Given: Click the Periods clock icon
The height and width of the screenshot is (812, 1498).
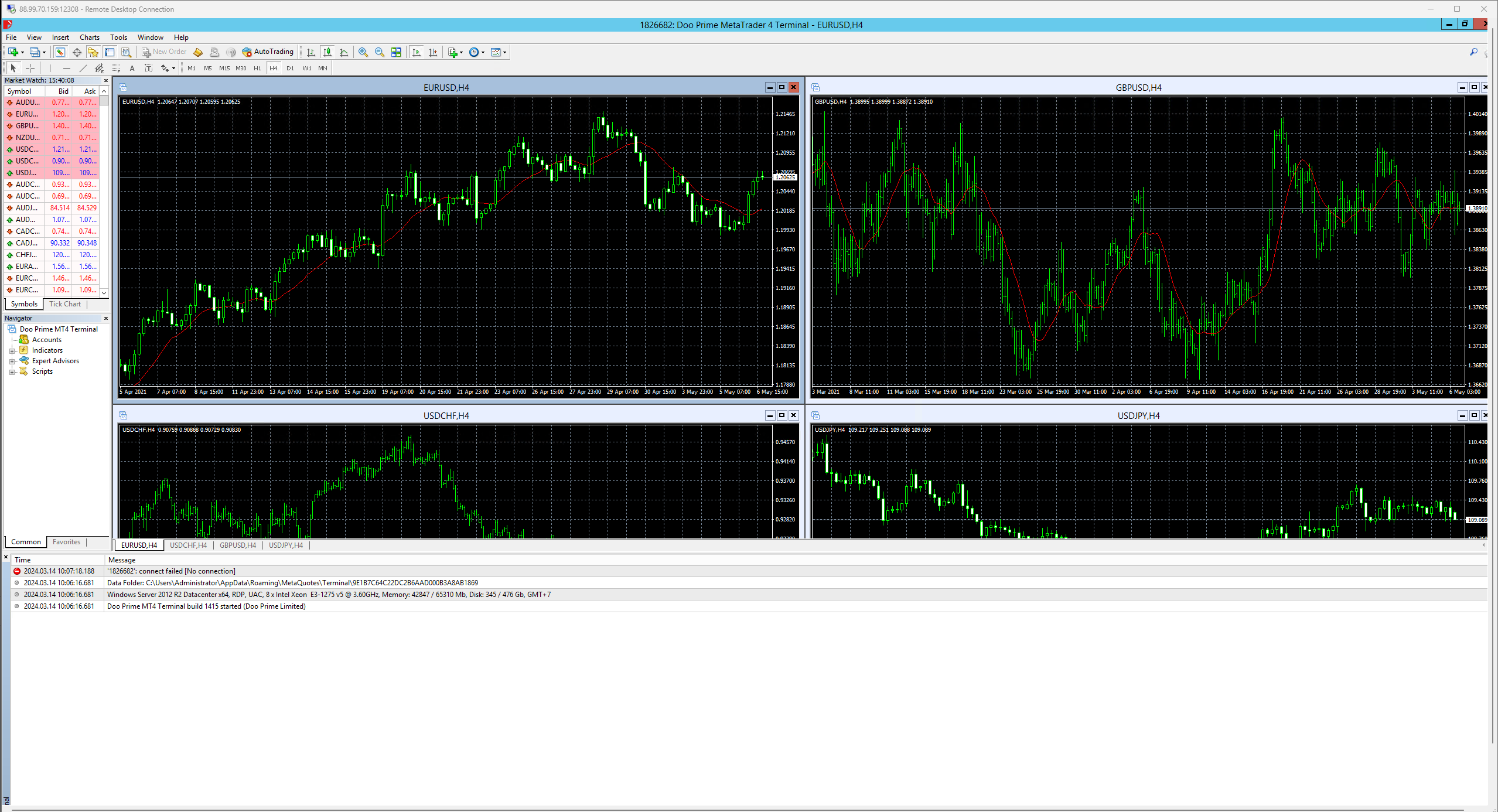Looking at the screenshot, I should pos(474,52).
